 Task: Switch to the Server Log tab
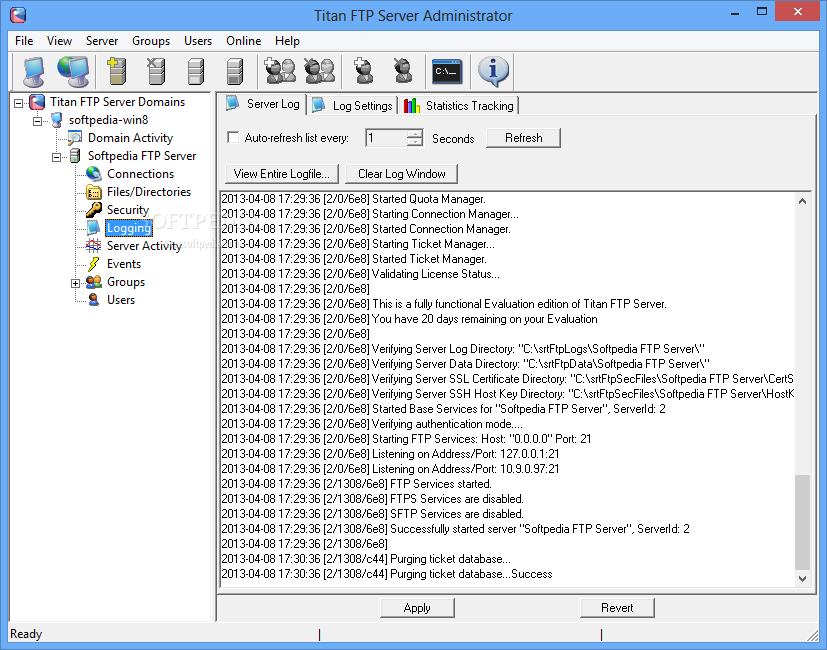pyautogui.click(x=263, y=104)
